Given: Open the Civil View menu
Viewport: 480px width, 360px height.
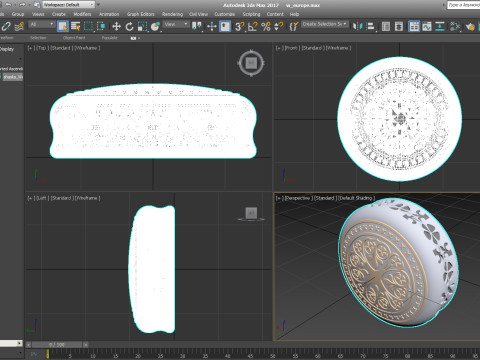Looking at the screenshot, I should (x=198, y=14).
